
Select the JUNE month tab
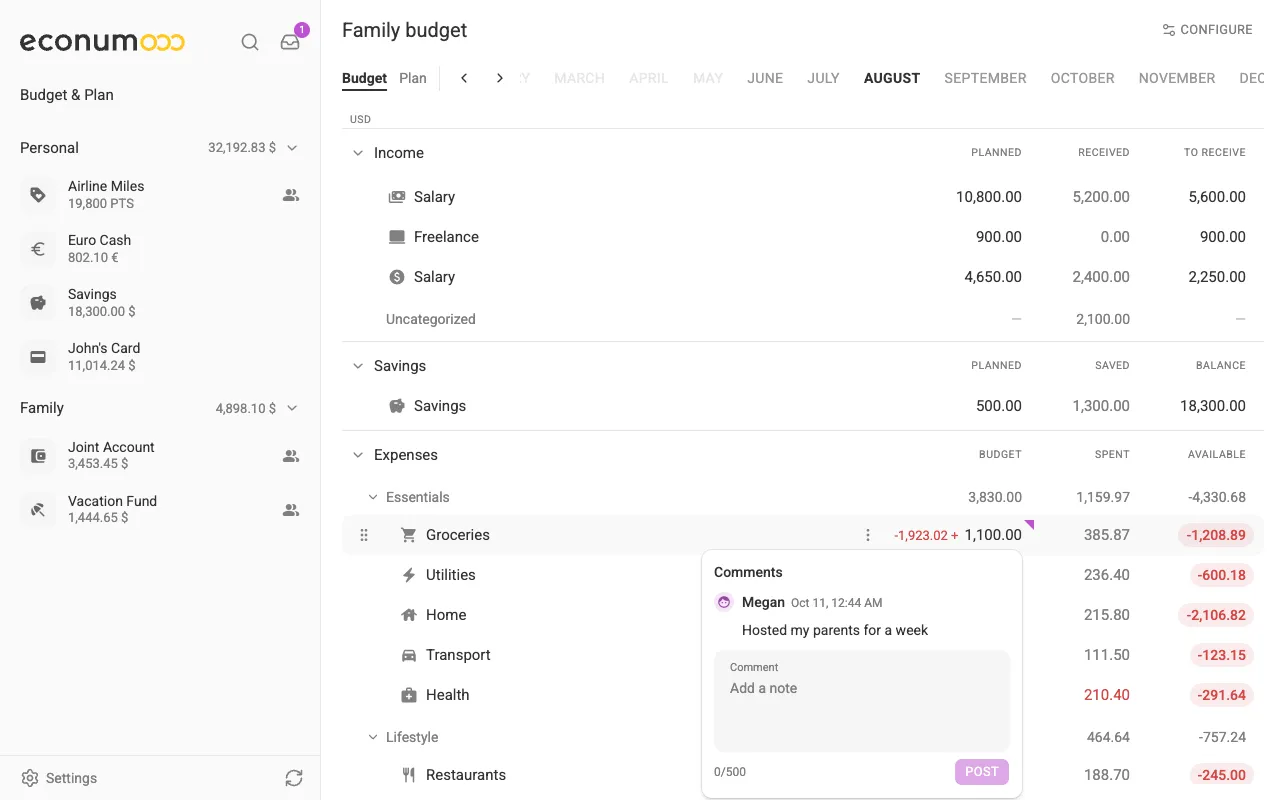click(x=765, y=78)
